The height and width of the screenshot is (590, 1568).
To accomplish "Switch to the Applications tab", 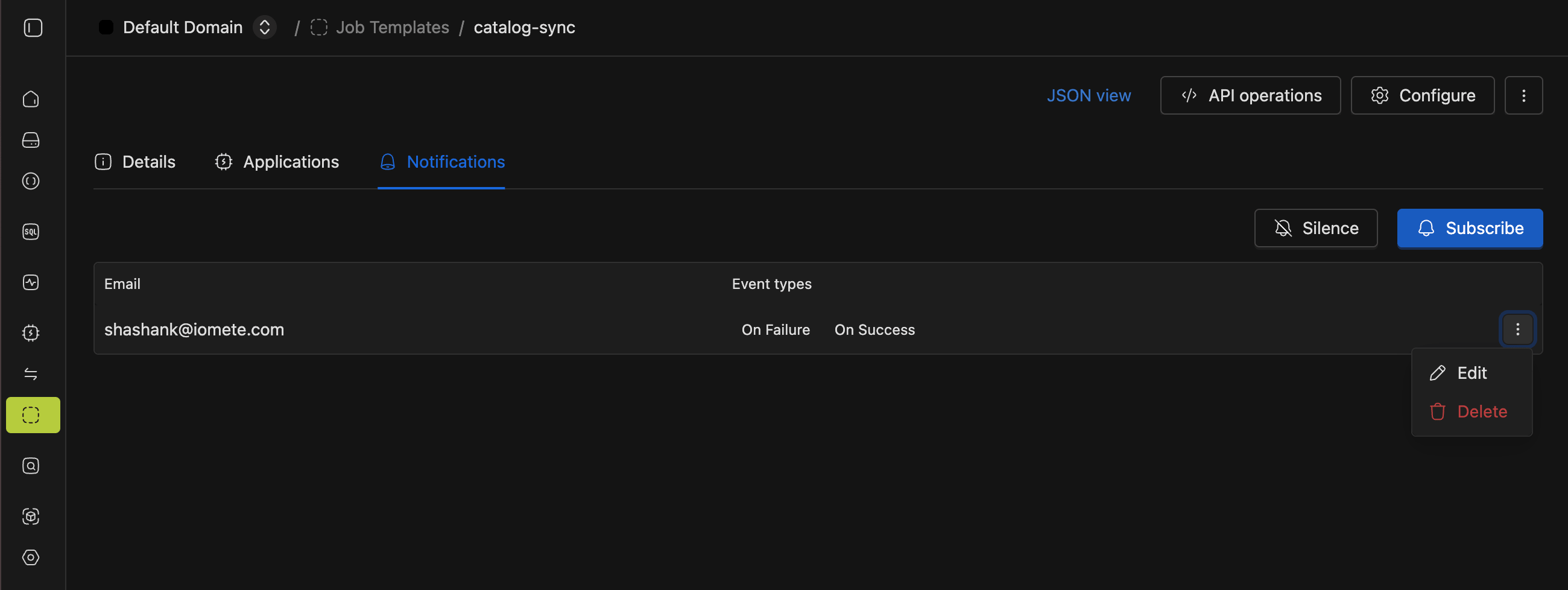I will pos(277,162).
